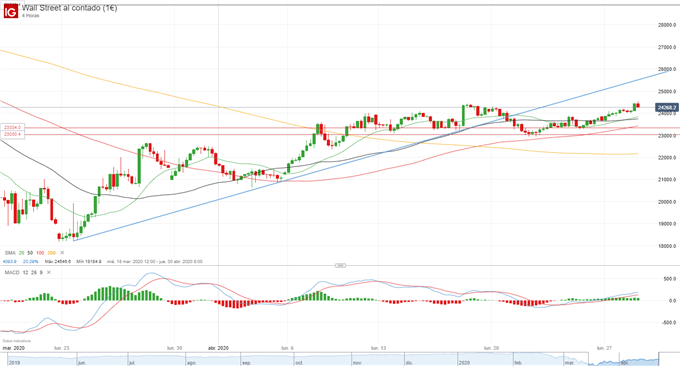The height and width of the screenshot is (366, 680).
Task: Click the 18000.0 price axis label
Action: (x=667, y=246)
